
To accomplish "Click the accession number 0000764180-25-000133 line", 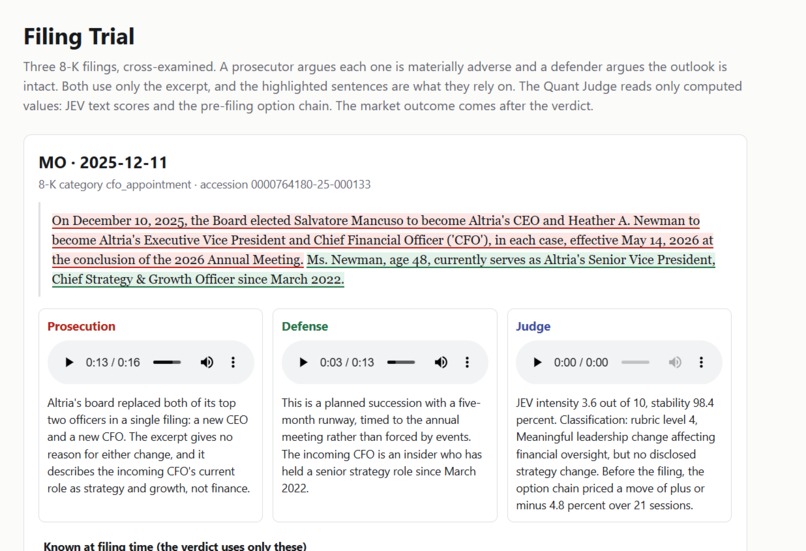I will (205, 185).
